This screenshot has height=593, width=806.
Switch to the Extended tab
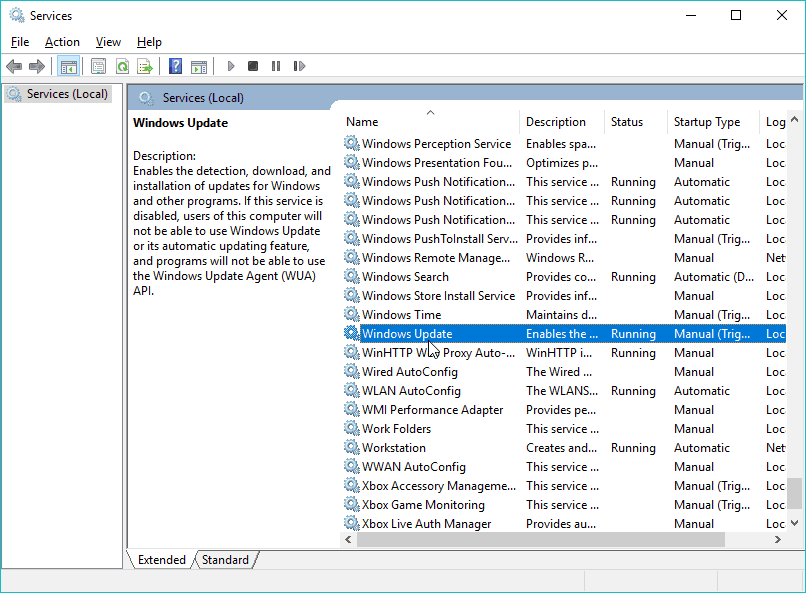[161, 560]
